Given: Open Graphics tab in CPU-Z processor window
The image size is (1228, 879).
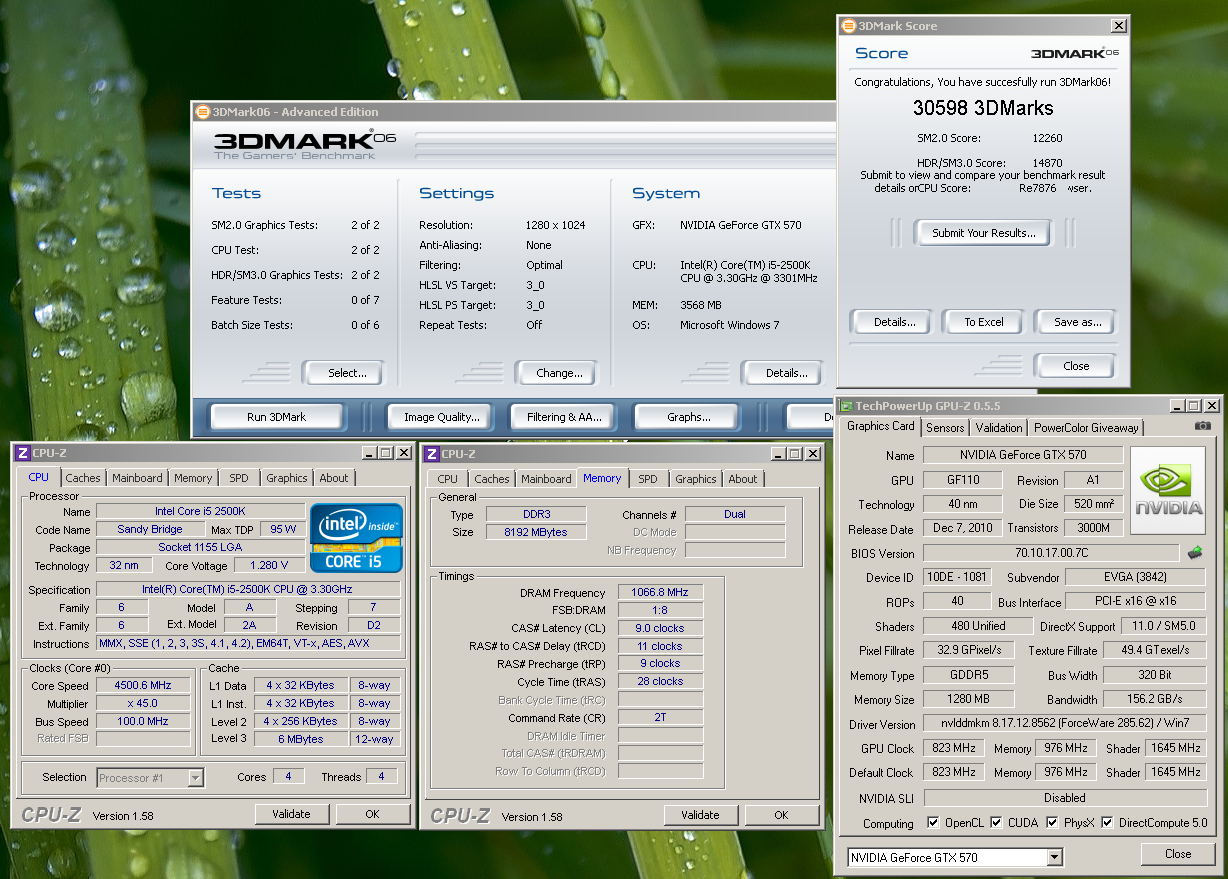Looking at the screenshot, I should pyautogui.click(x=287, y=478).
